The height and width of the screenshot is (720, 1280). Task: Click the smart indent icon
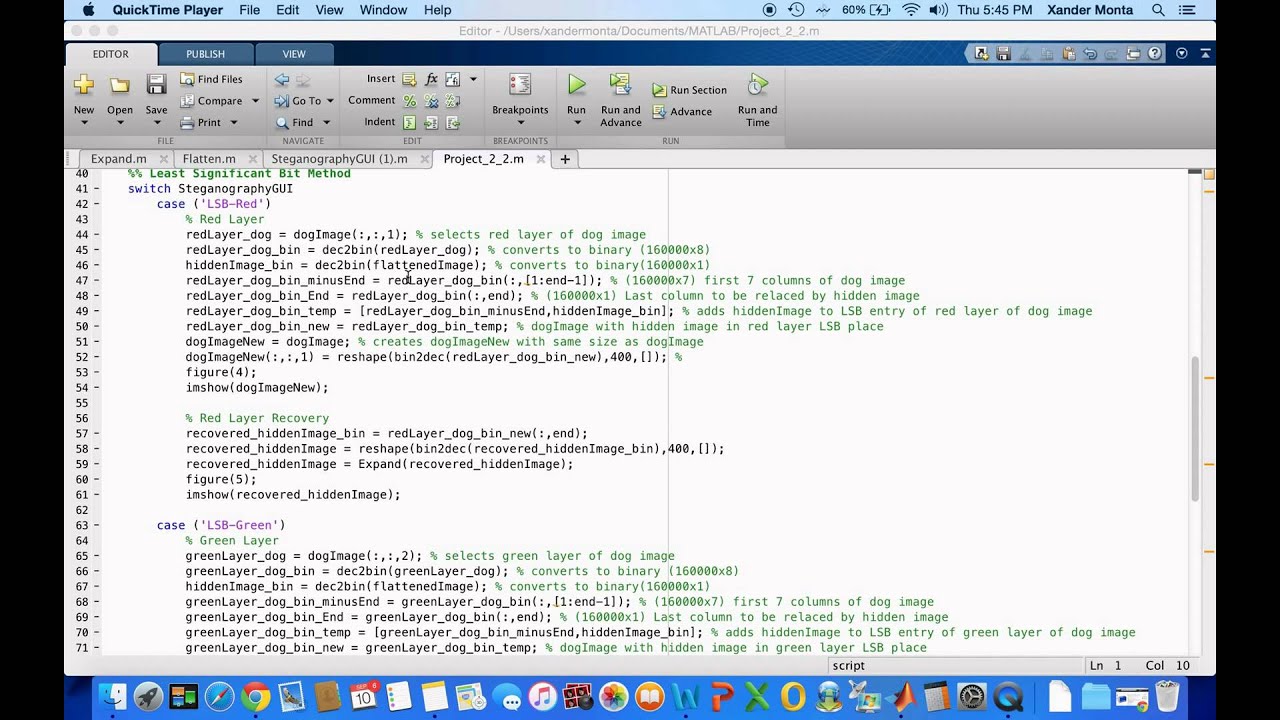(409, 123)
